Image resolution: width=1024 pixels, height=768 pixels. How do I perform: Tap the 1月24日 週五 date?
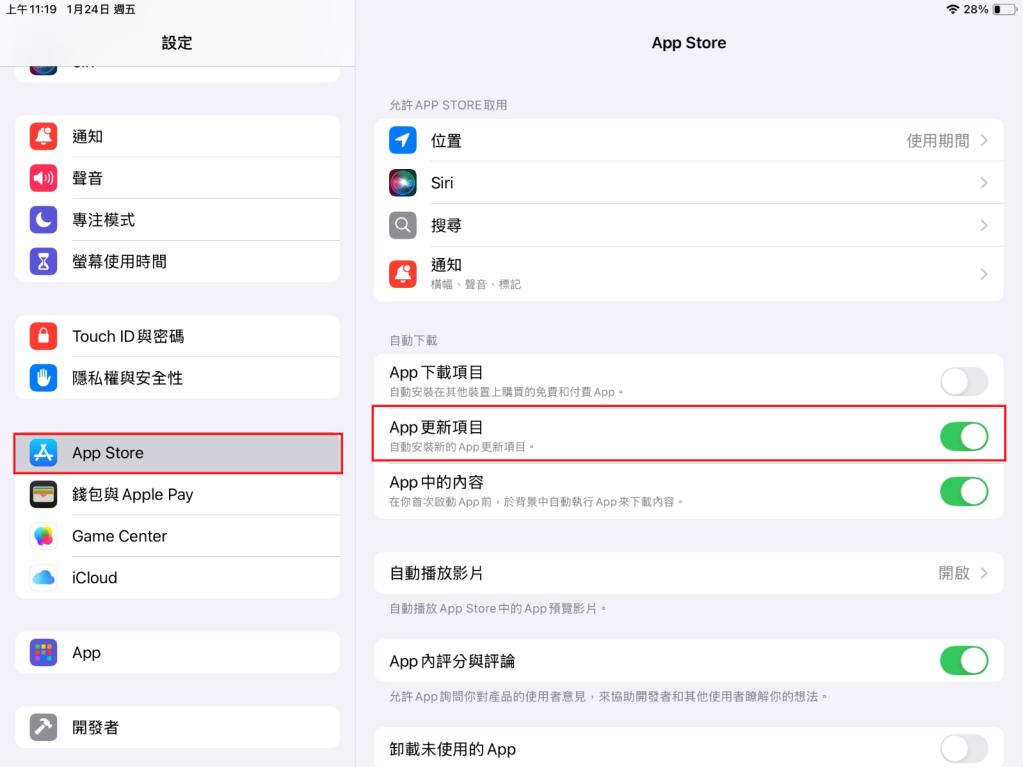[x=101, y=9]
